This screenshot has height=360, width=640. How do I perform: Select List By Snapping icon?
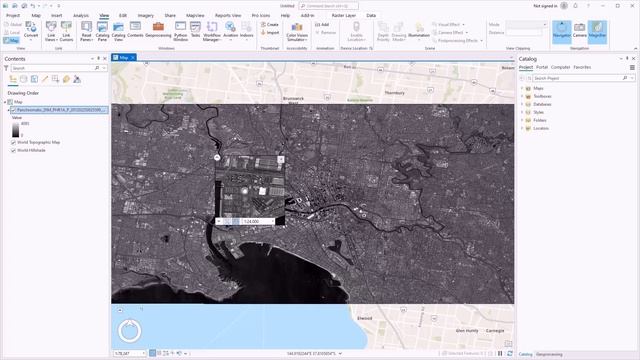click(x=56, y=79)
